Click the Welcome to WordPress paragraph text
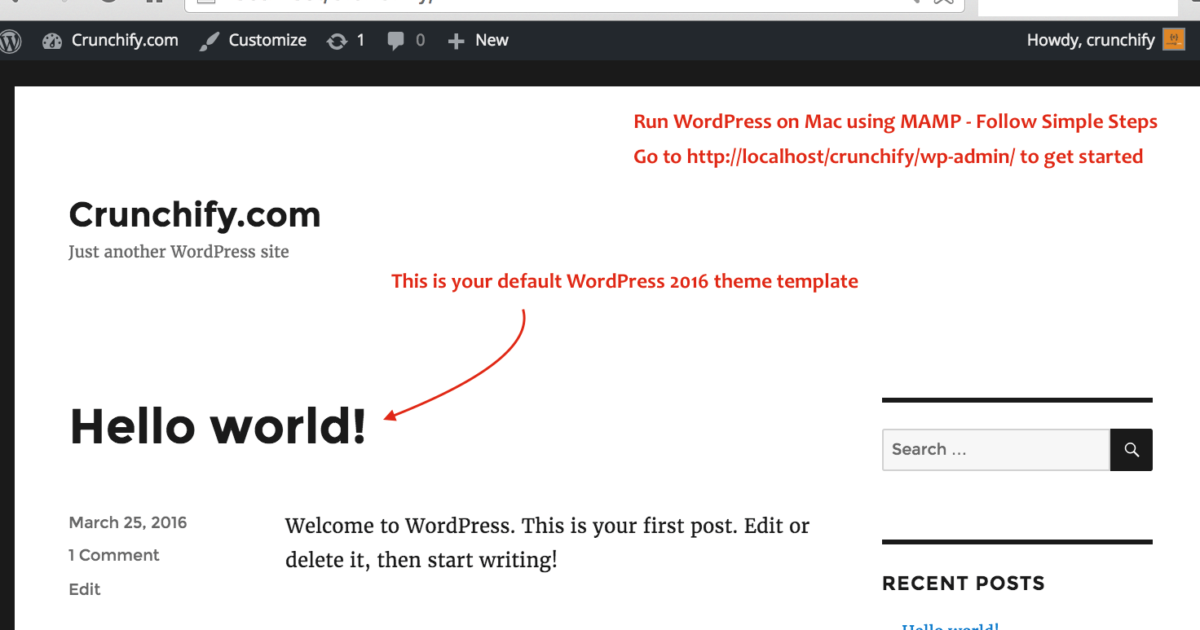The image size is (1200, 630). click(x=547, y=543)
